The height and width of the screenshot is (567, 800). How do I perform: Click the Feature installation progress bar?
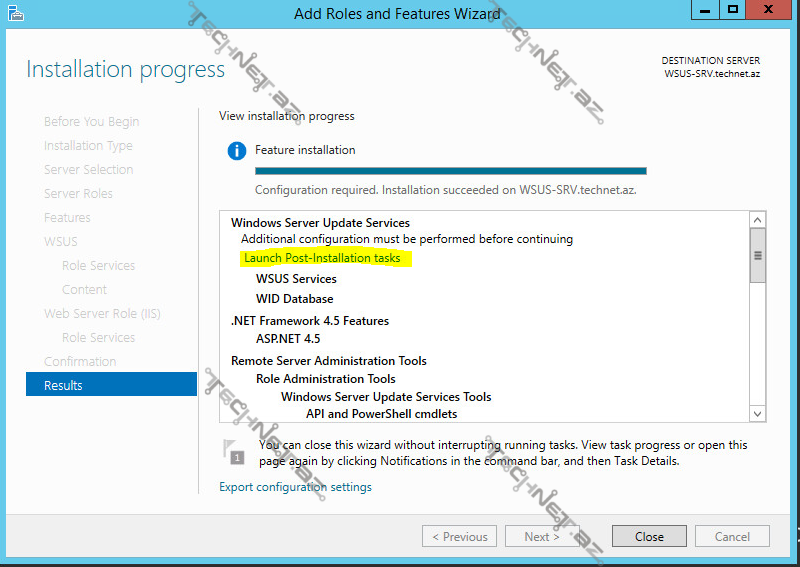tap(451, 171)
